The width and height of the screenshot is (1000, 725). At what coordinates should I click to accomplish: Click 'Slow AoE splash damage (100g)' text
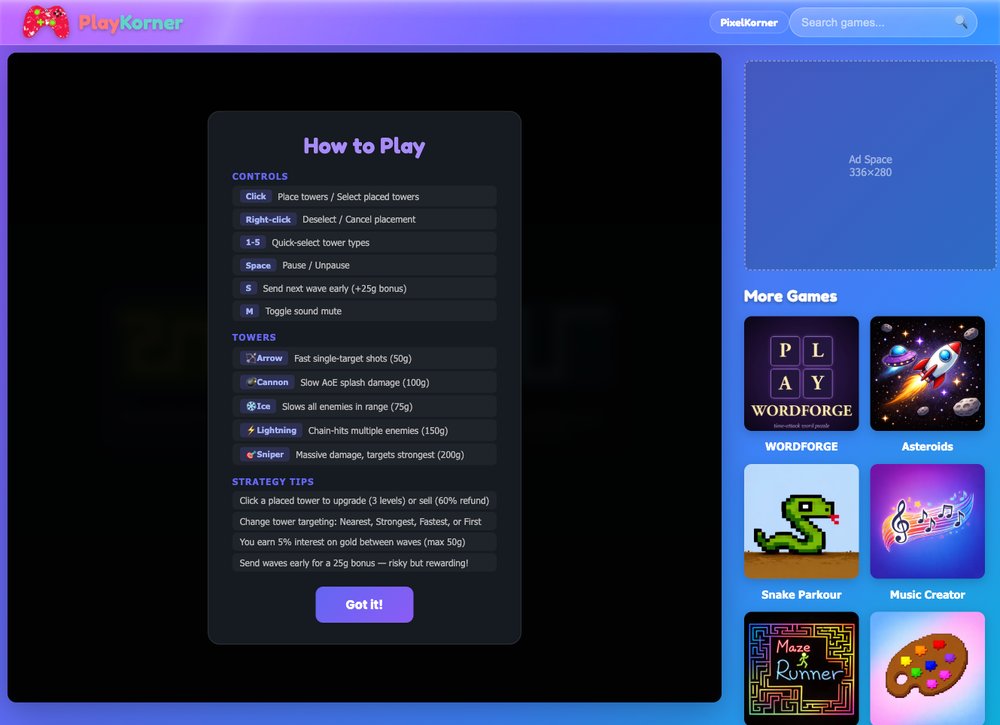click(x=364, y=383)
